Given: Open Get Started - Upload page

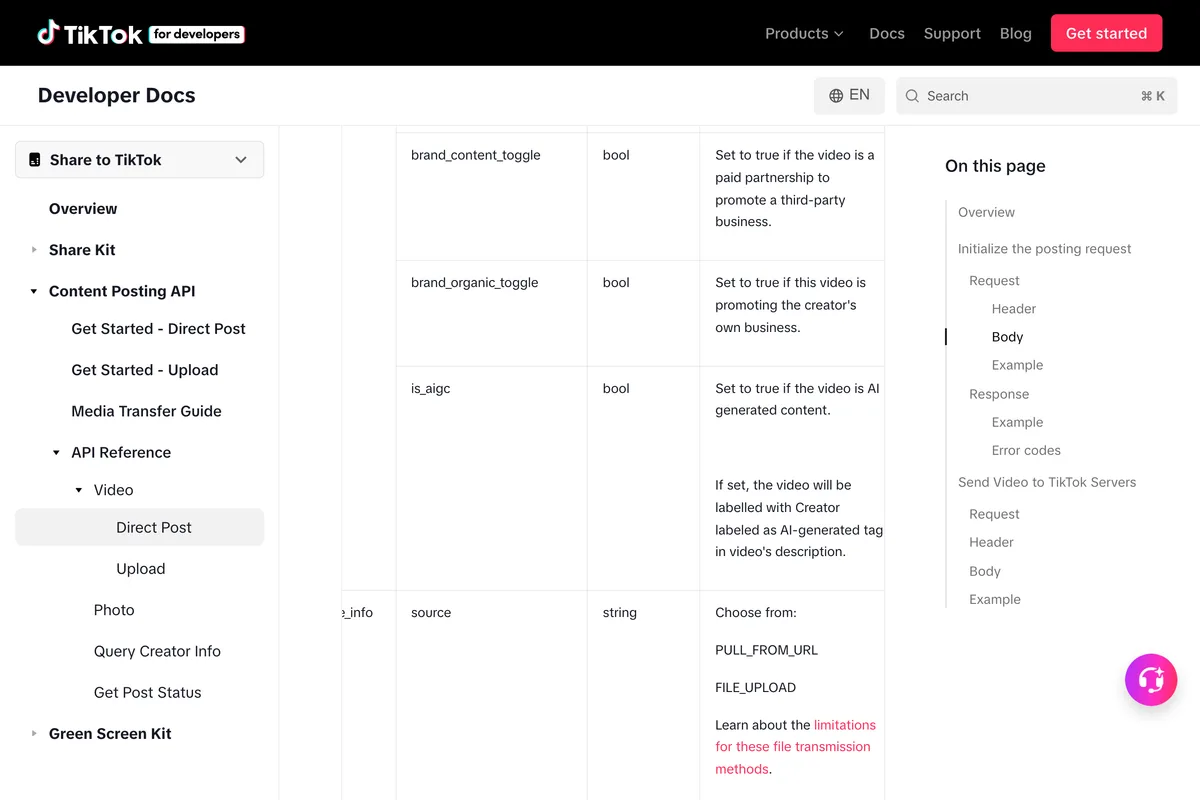Looking at the screenshot, I should coord(145,370).
